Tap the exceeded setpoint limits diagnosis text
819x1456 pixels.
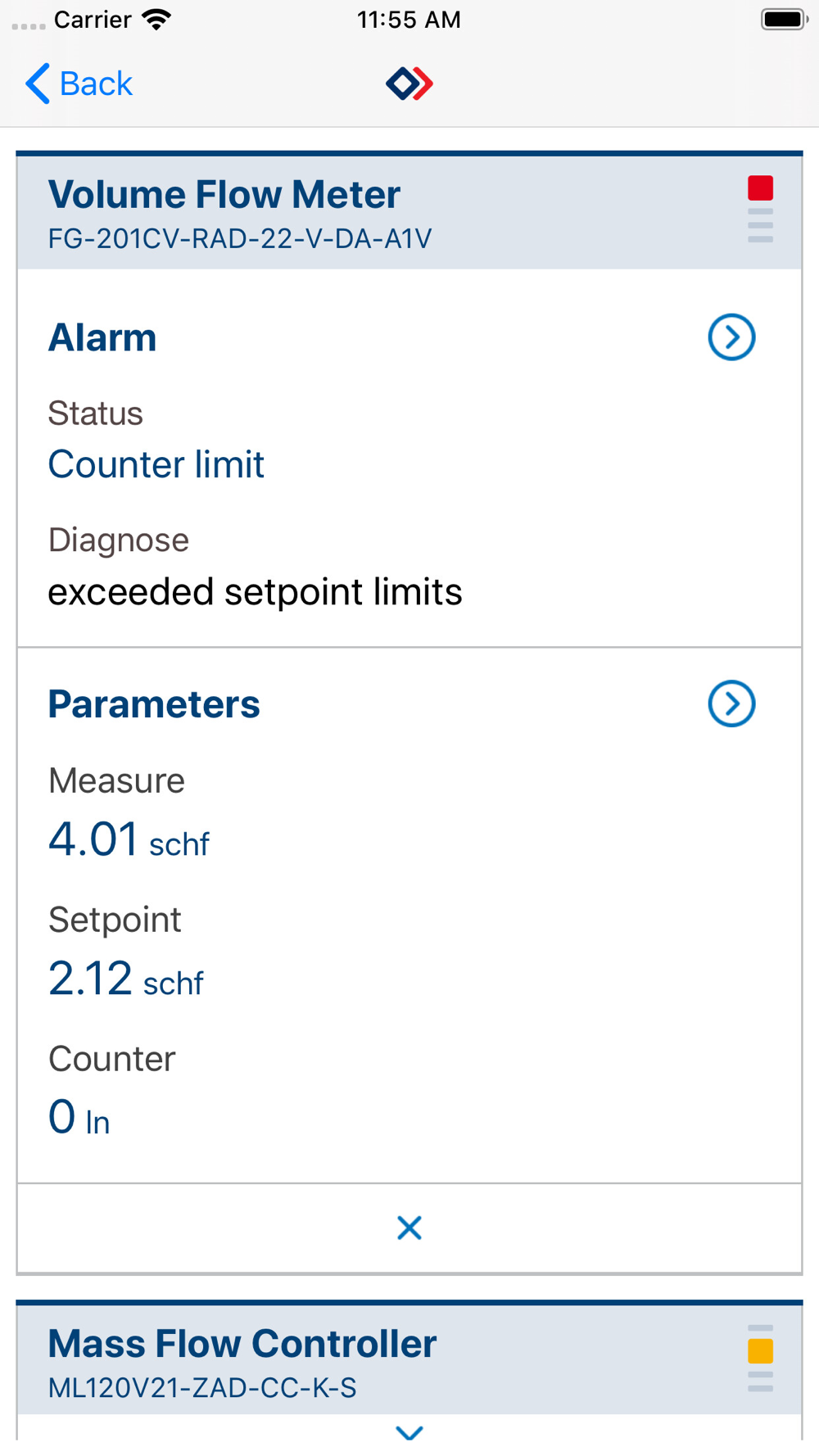256,592
